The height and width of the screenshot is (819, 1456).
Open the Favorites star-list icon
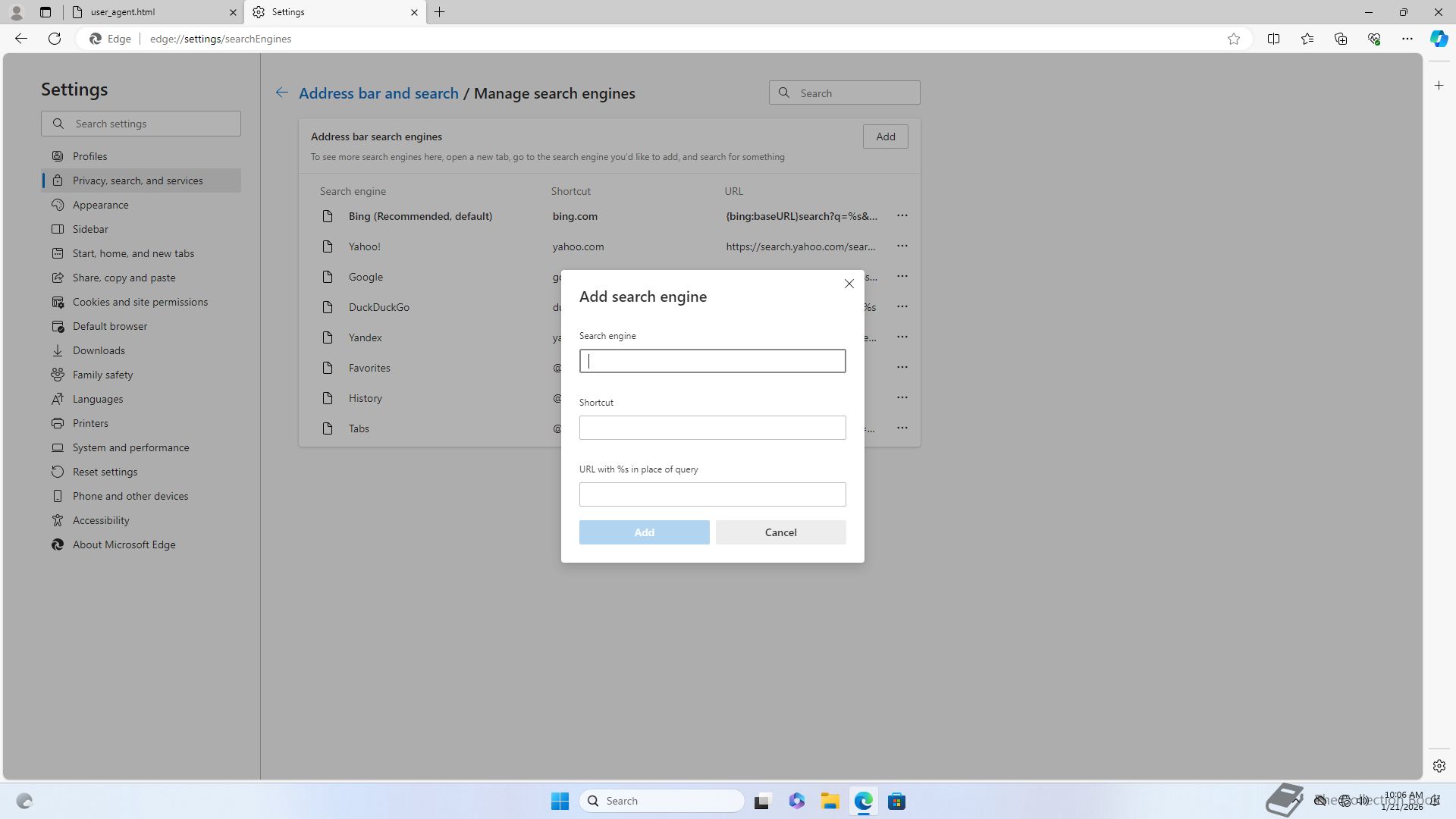click(1307, 39)
